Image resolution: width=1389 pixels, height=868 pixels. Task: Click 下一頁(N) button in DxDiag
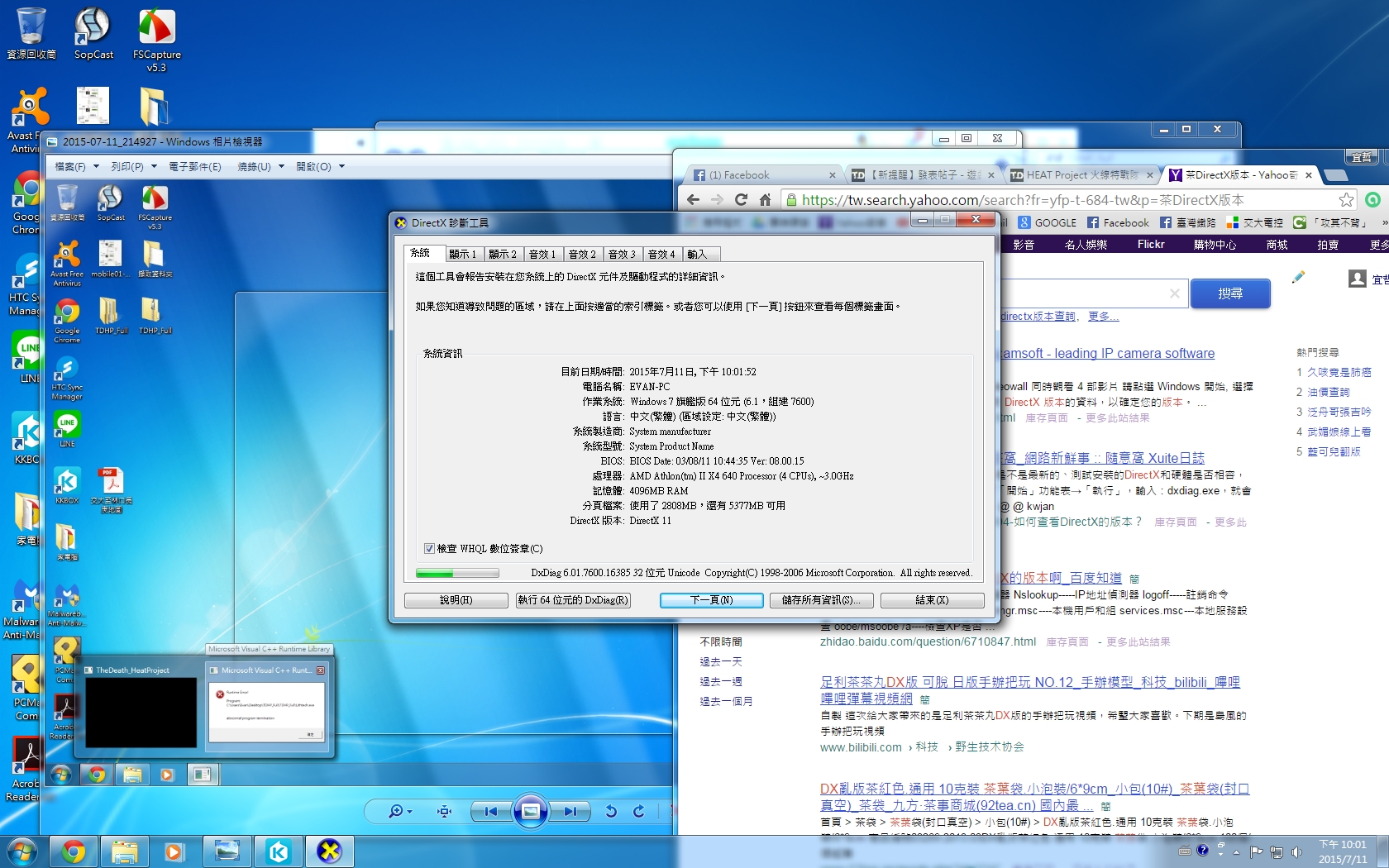711,600
